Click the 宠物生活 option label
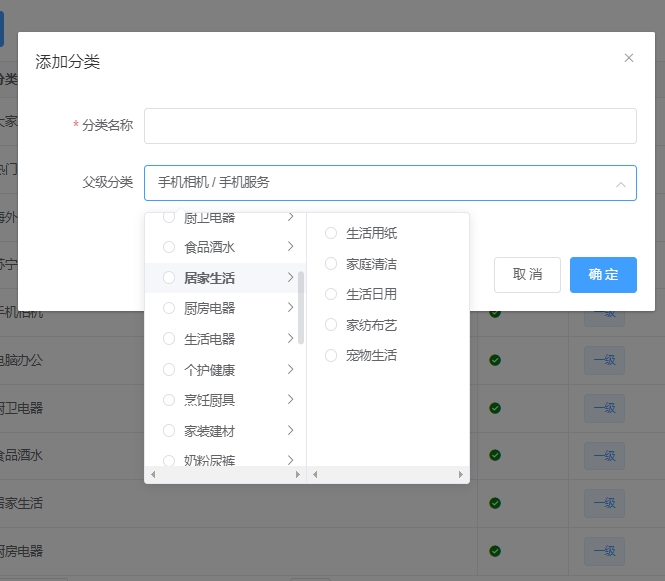The image size is (665, 581). 372,355
